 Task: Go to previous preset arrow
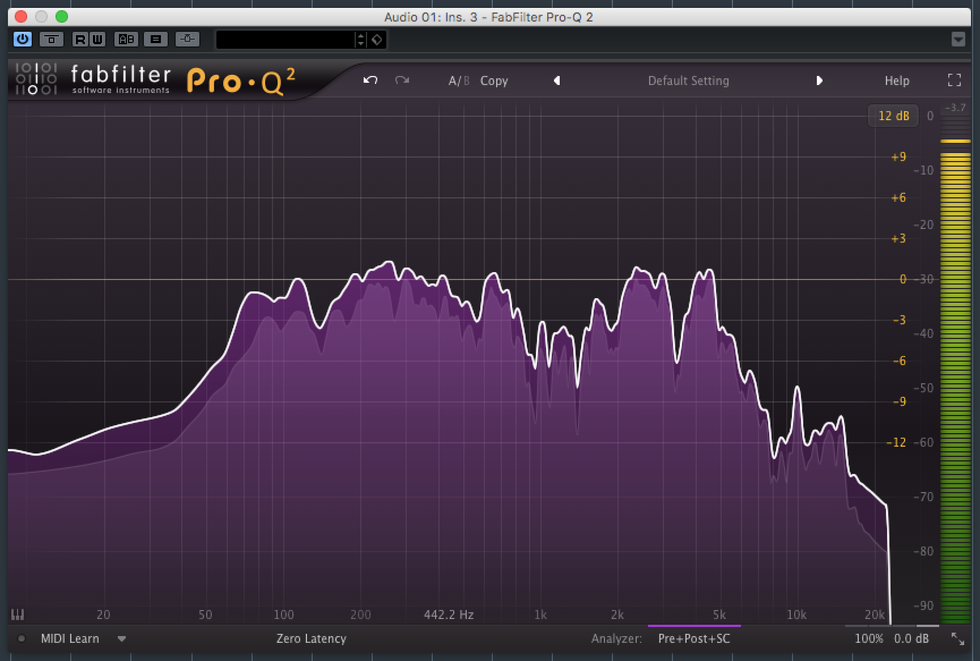(x=557, y=81)
